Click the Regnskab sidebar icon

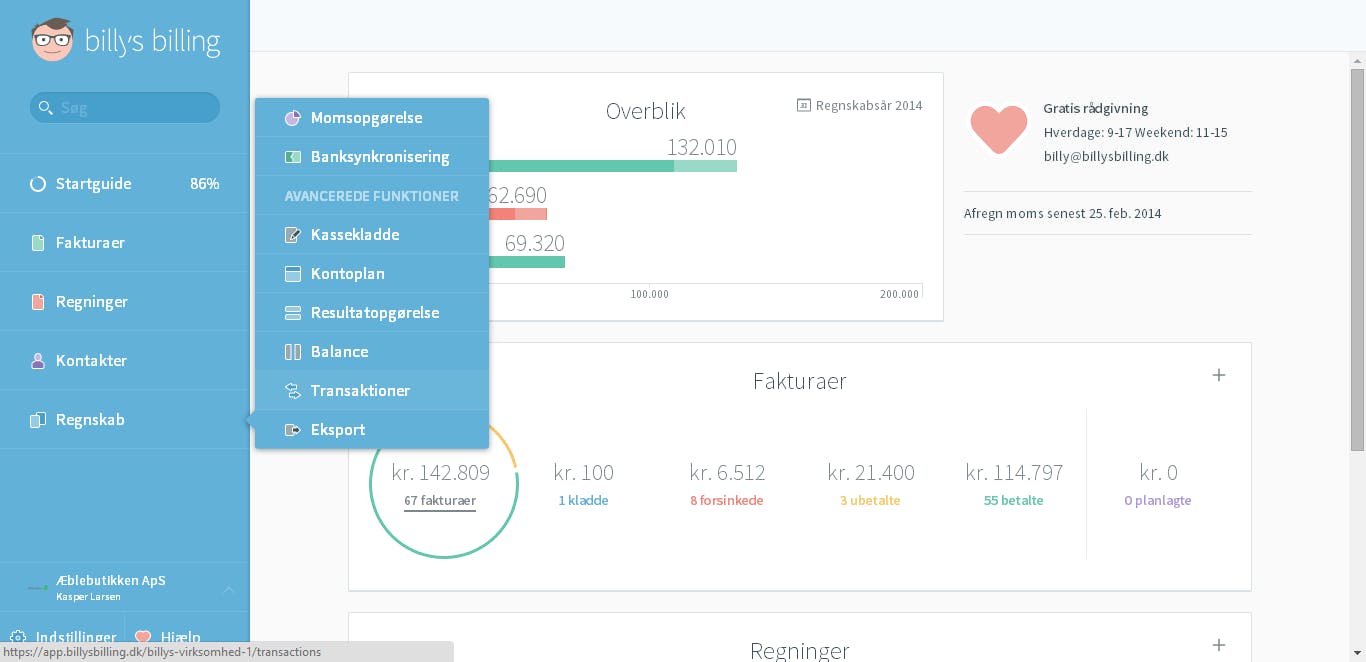[x=38, y=420]
